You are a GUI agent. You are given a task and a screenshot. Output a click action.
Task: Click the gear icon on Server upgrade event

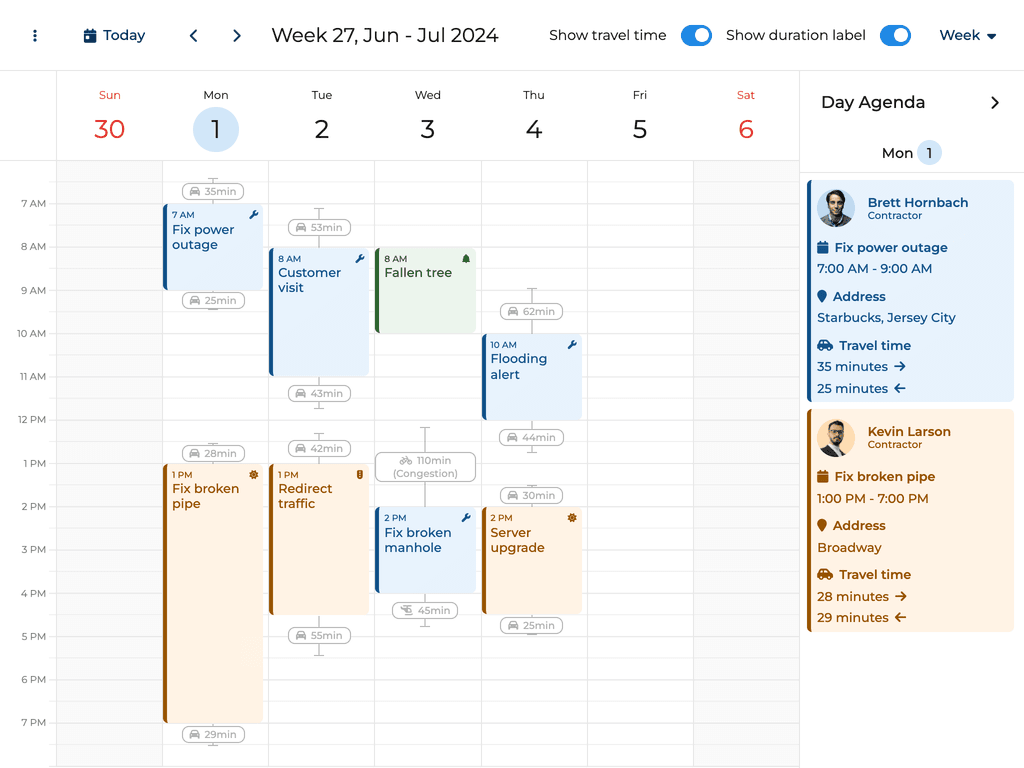point(572,518)
